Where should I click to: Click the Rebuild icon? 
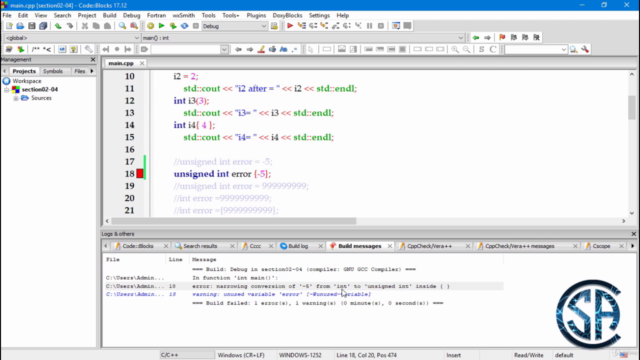(184, 26)
